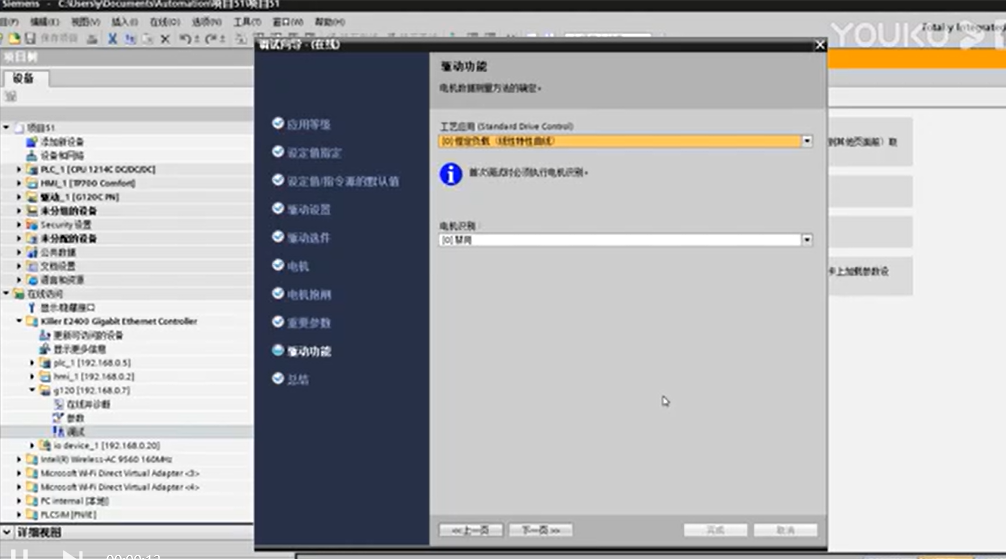Click the 参数 parameter icon under g120
This screenshot has height=559, width=1006.
(x=58, y=418)
